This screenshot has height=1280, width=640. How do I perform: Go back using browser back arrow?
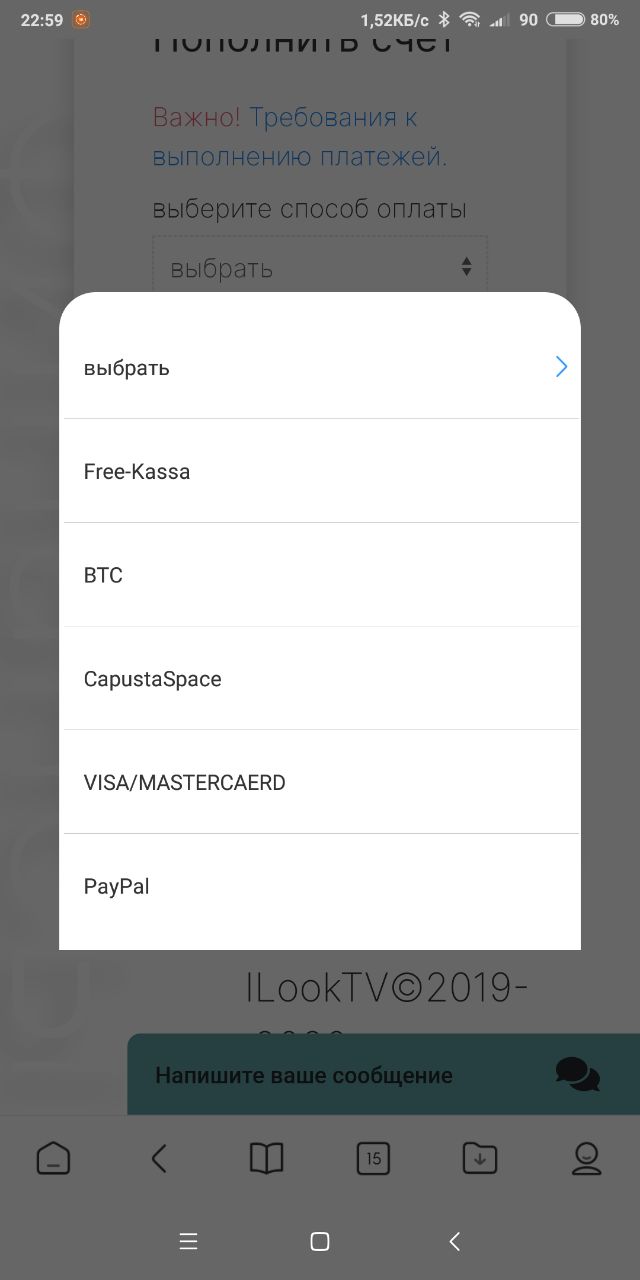159,1158
